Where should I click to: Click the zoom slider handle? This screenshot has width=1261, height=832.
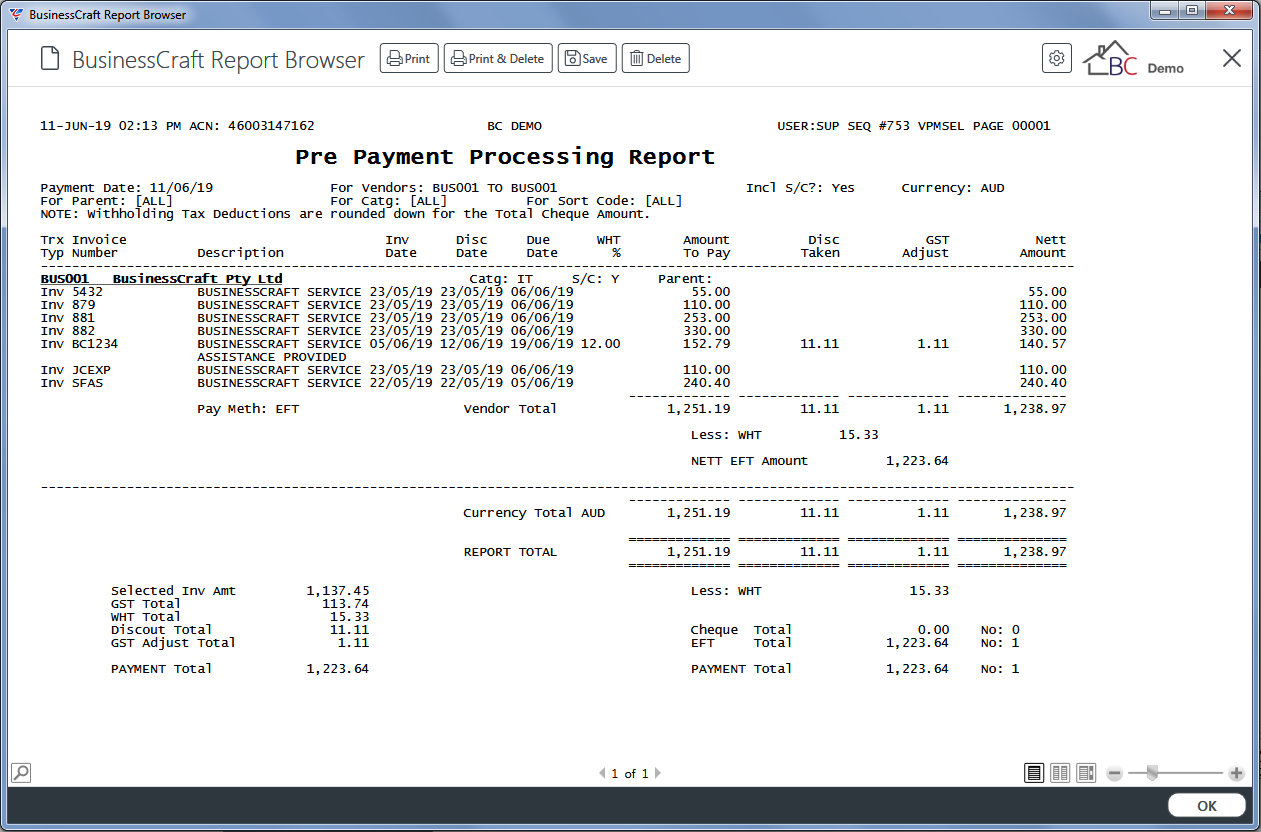click(x=1152, y=772)
